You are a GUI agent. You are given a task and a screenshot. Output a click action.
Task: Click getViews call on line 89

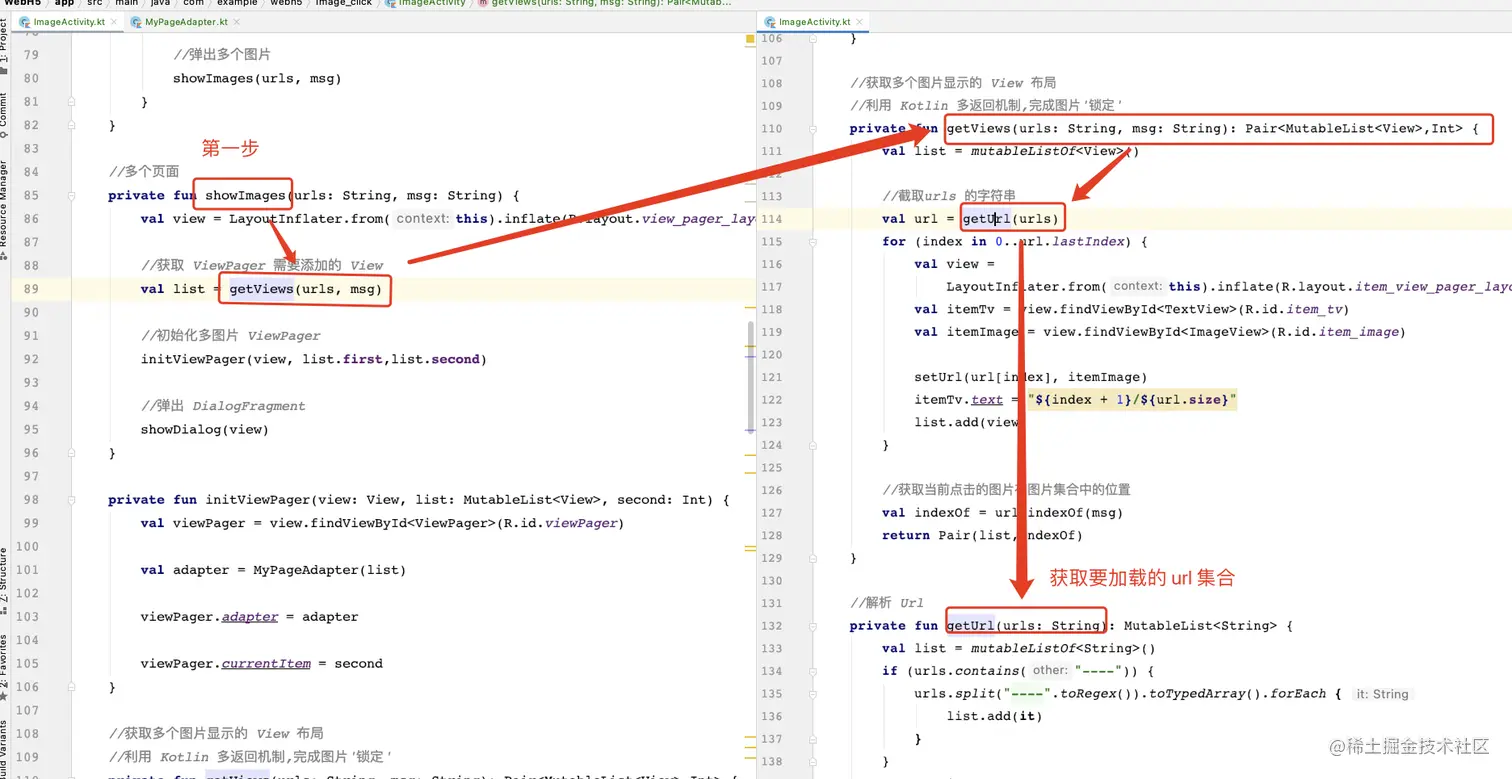(305, 289)
